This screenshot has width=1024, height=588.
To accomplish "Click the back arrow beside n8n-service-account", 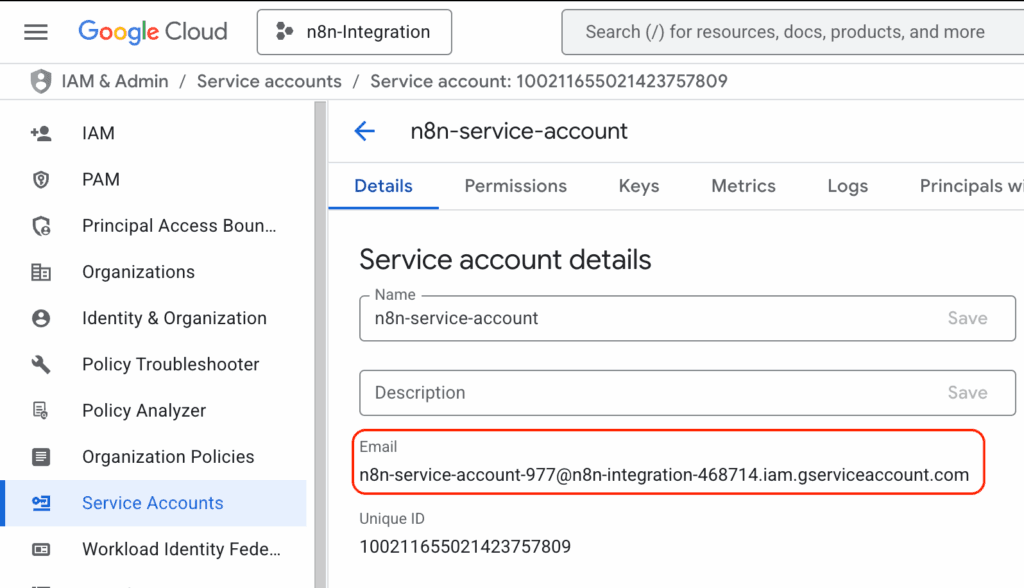I will 365,131.
